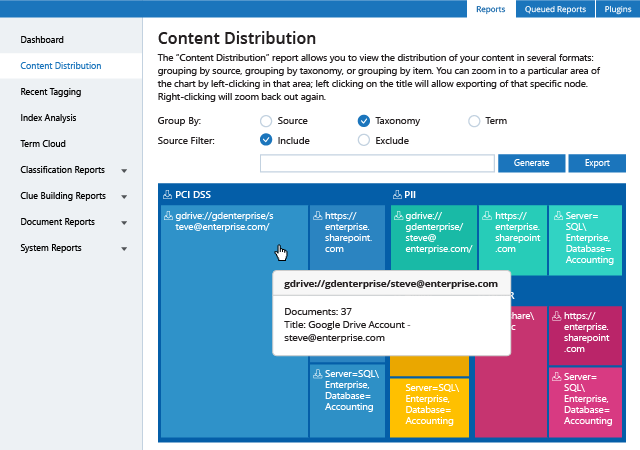Viewport: 640px width, 450px height.
Task: Click the Classification Reports label
Action: pos(62,170)
